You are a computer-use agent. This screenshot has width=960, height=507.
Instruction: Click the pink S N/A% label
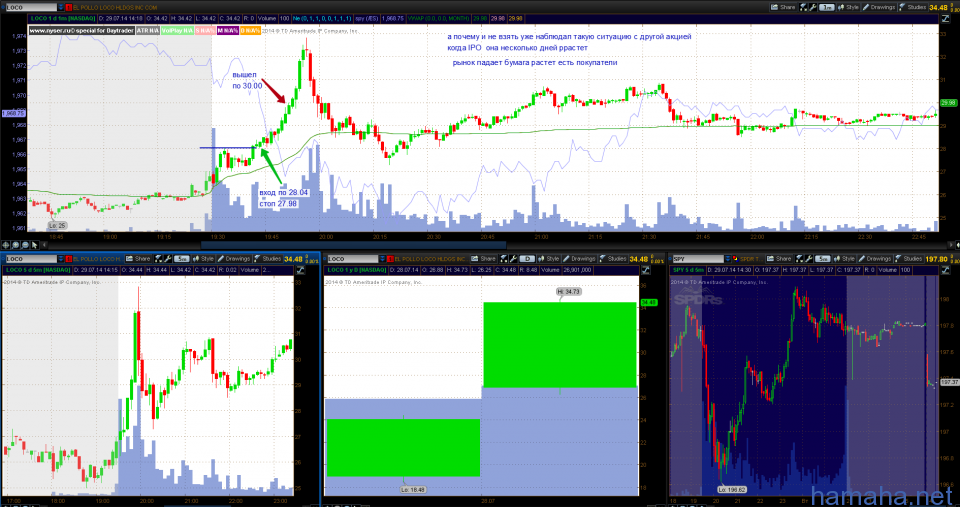[205, 30]
